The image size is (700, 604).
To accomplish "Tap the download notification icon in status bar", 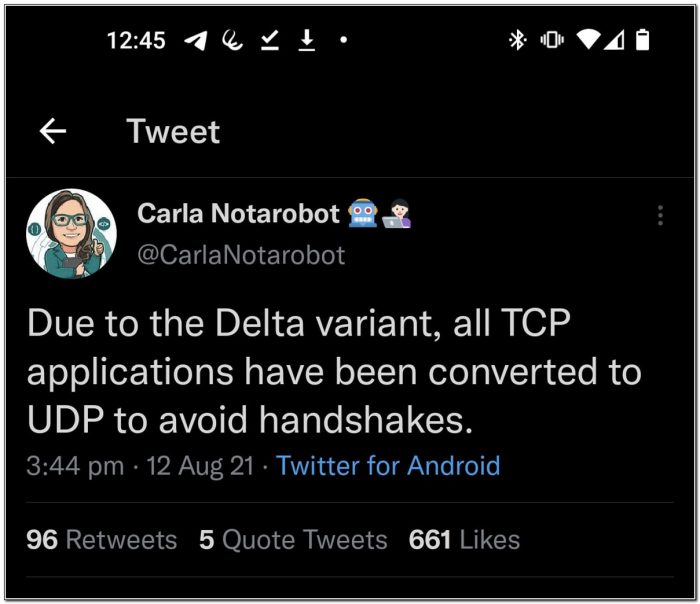I will tap(307, 40).
